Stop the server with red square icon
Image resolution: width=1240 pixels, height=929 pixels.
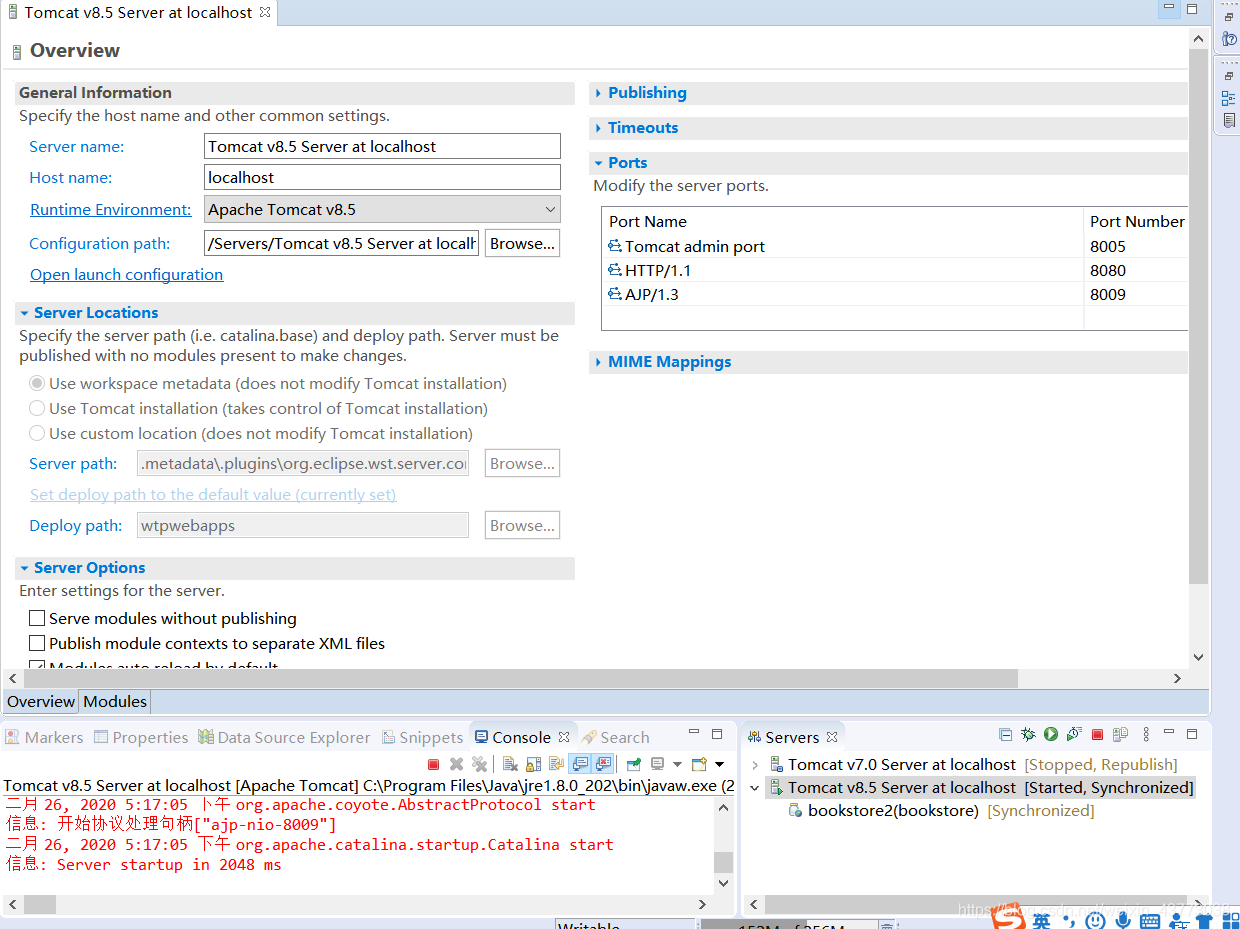pos(1097,734)
